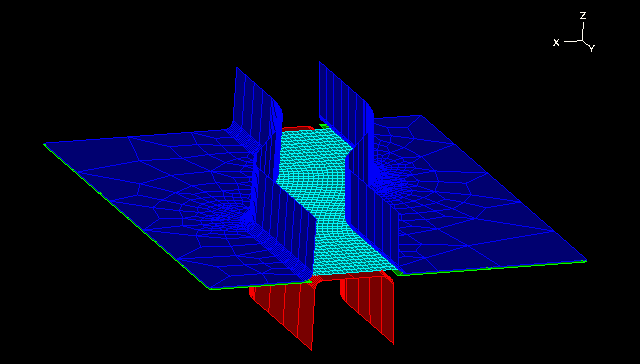This screenshot has width=640, height=364.
Task: Click the Y axis label on triad
Action: [592, 49]
